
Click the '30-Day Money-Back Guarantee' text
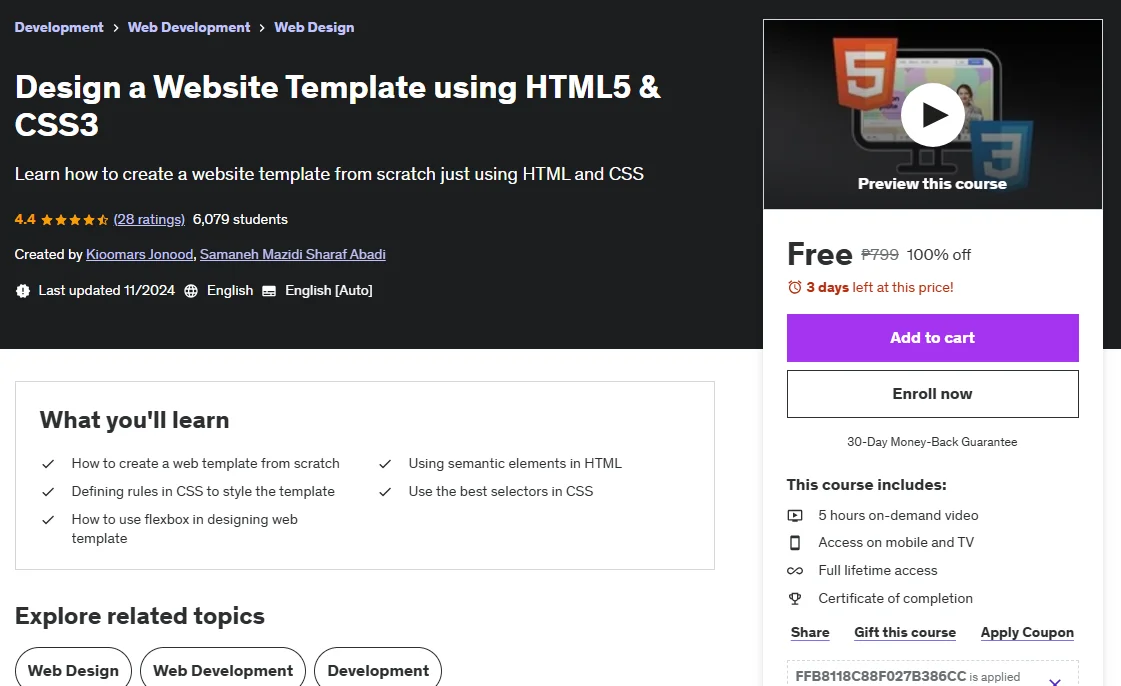(x=932, y=442)
